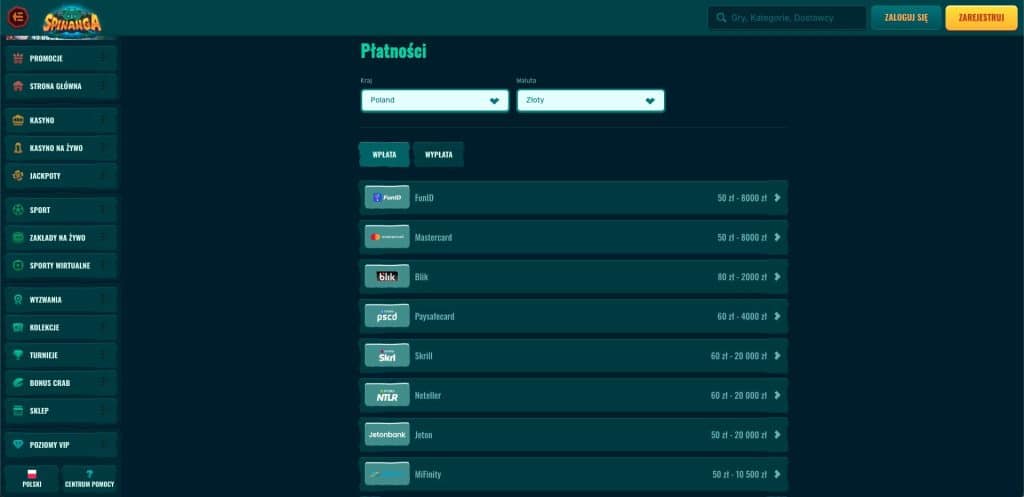Viewport: 1024px width, 497px height.
Task: Switch to the Wypłata tab
Action: click(x=439, y=155)
